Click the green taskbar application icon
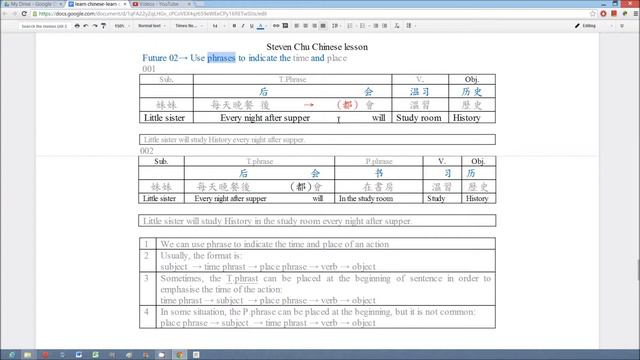640x360 pixels. [95, 355]
